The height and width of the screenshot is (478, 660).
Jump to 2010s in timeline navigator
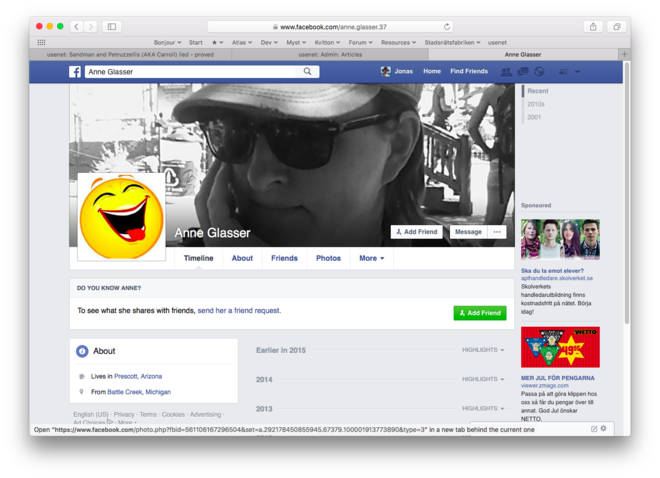536,104
